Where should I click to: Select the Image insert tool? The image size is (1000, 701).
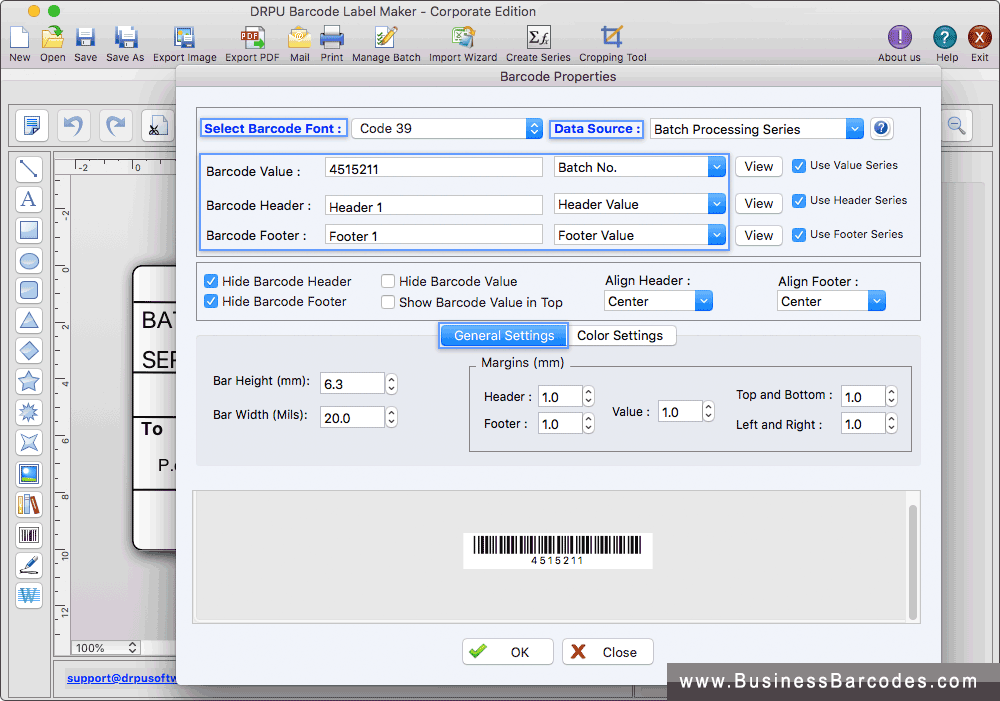[x=29, y=474]
